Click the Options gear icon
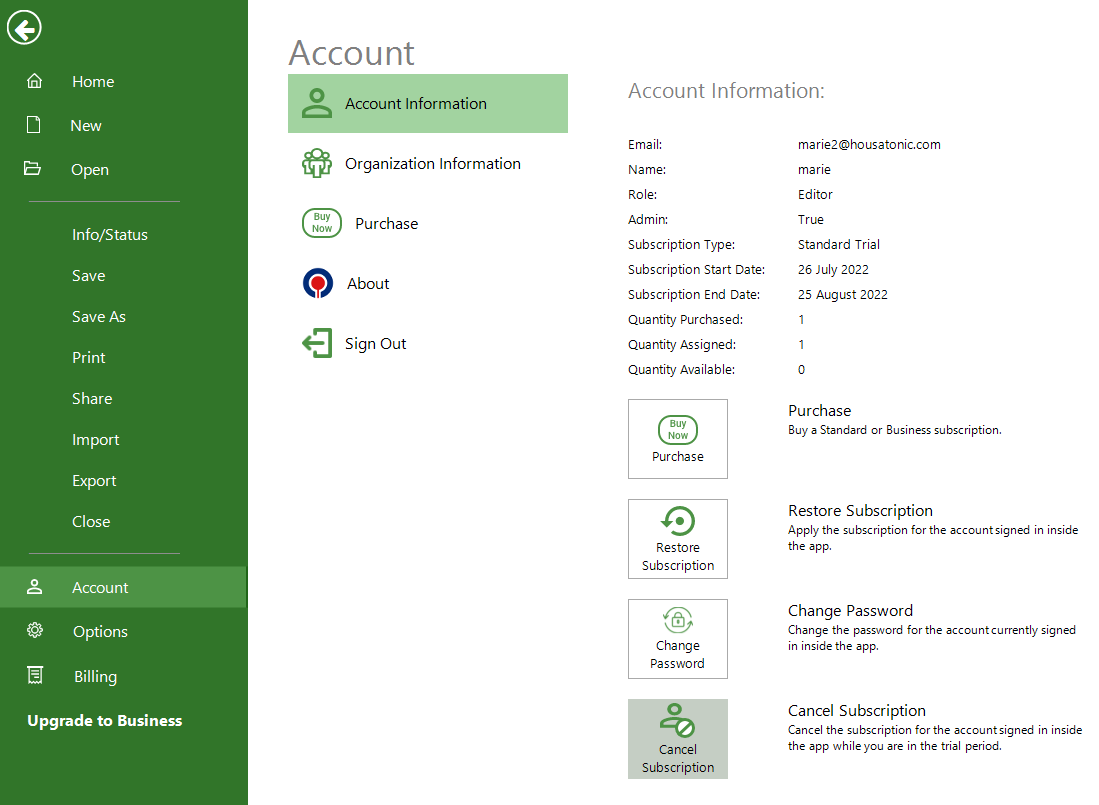The width and height of the screenshot is (1099, 805). point(35,631)
